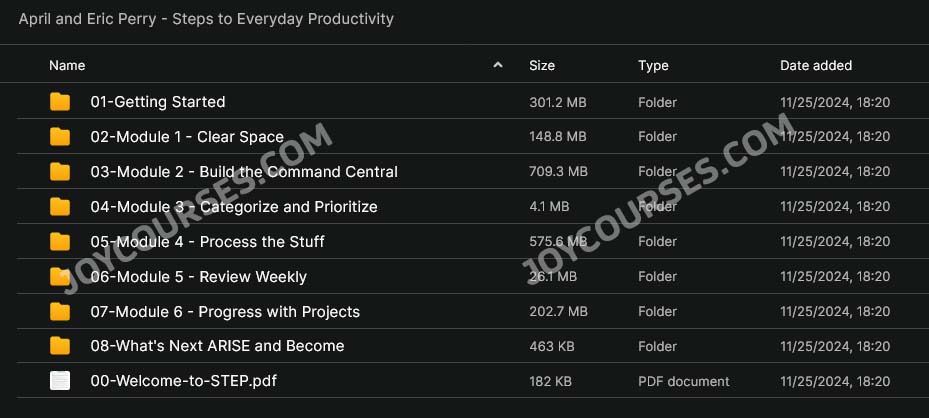The height and width of the screenshot is (418, 929).
Task: Sort the file list by Size column header
Action: pyautogui.click(x=542, y=65)
